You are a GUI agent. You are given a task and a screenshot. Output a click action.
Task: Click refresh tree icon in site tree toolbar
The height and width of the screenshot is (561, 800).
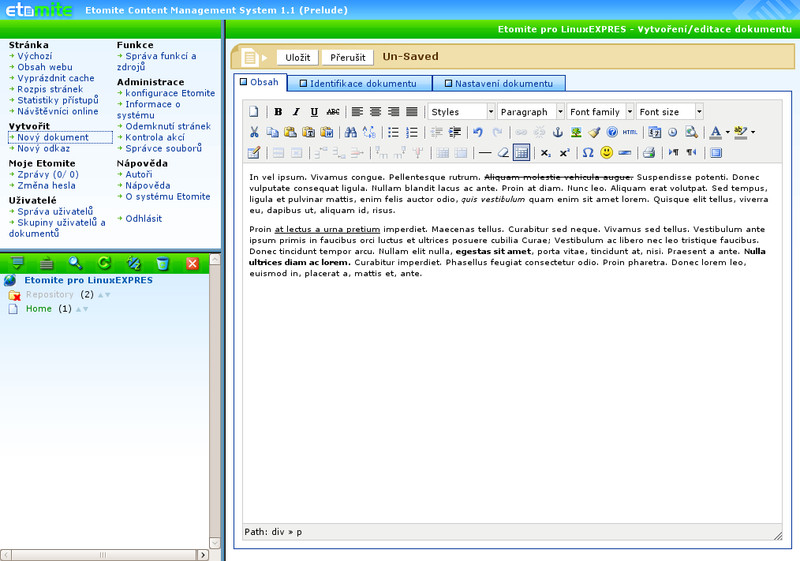pyautogui.click(x=104, y=263)
